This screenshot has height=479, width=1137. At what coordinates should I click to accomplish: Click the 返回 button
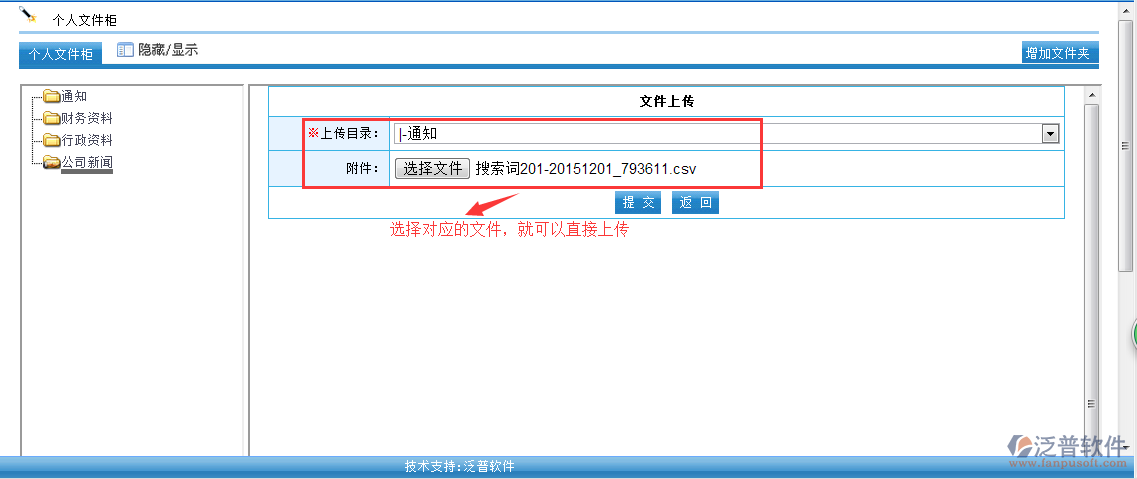click(x=695, y=203)
